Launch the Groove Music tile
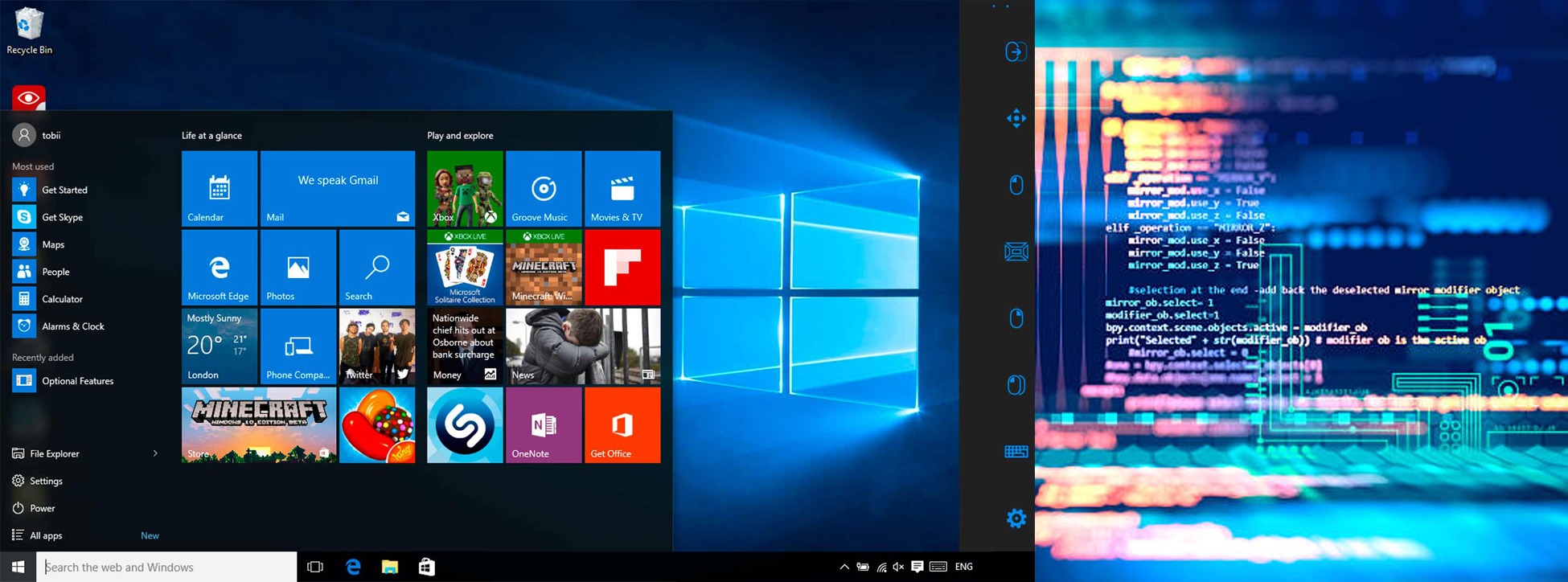Image resolution: width=1568 pixels, height=582 pixels. coord(544,189)
